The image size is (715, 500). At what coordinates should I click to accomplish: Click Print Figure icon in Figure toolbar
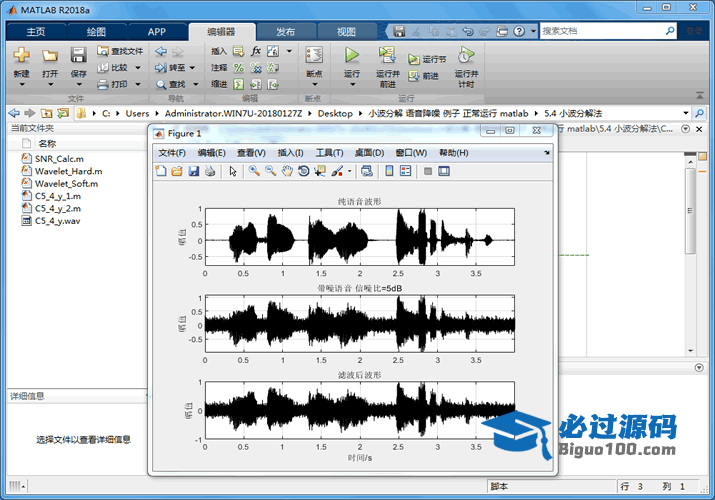(x=210, y=171)
